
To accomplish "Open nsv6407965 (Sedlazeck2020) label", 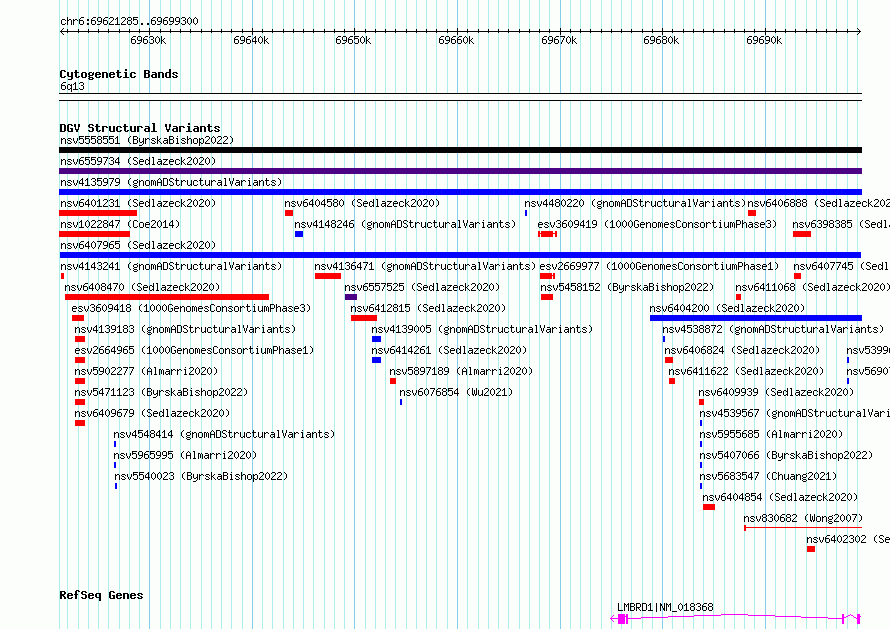I will 138,245.
